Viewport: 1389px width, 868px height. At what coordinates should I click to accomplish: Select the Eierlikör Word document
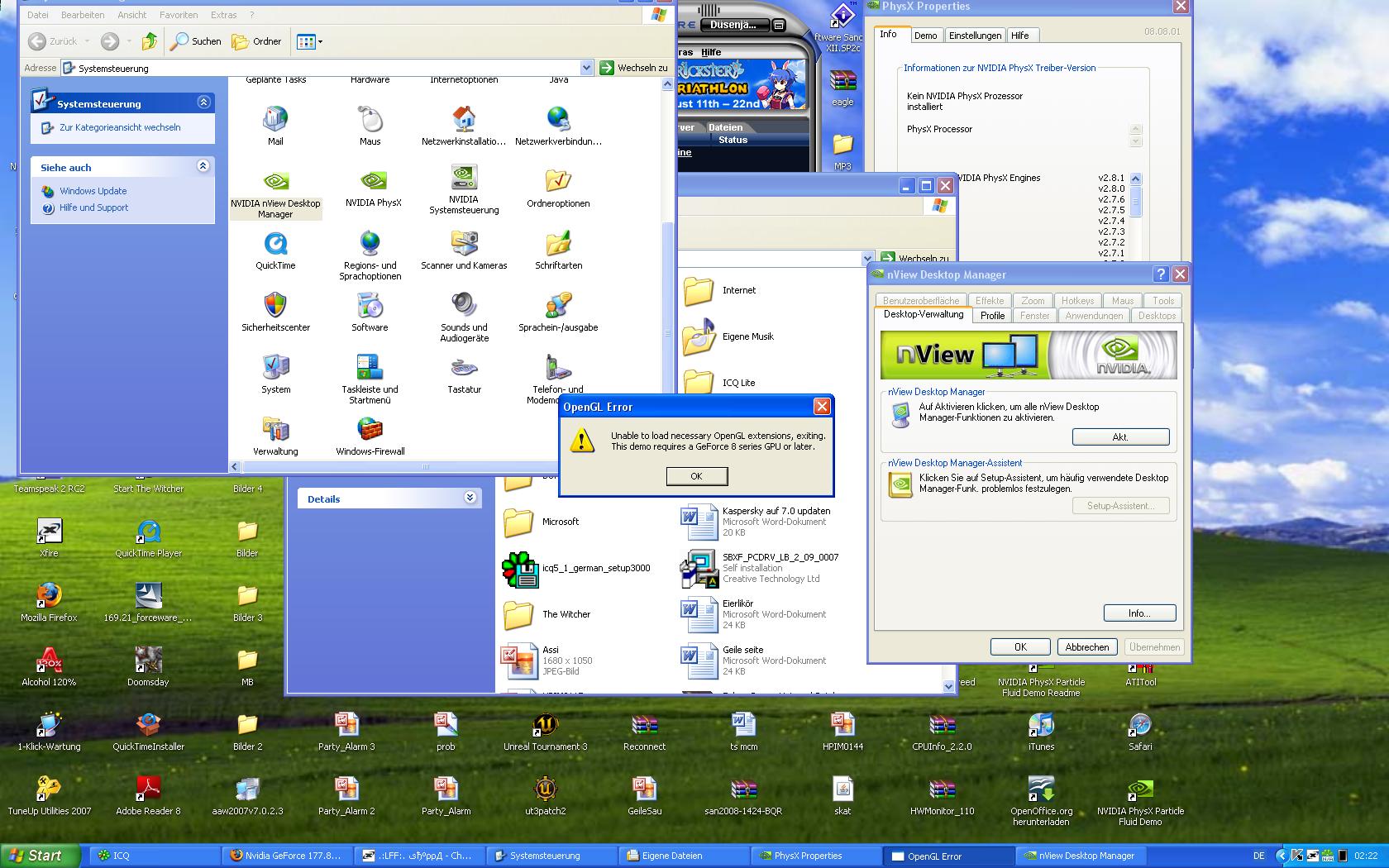coord(753,614)
